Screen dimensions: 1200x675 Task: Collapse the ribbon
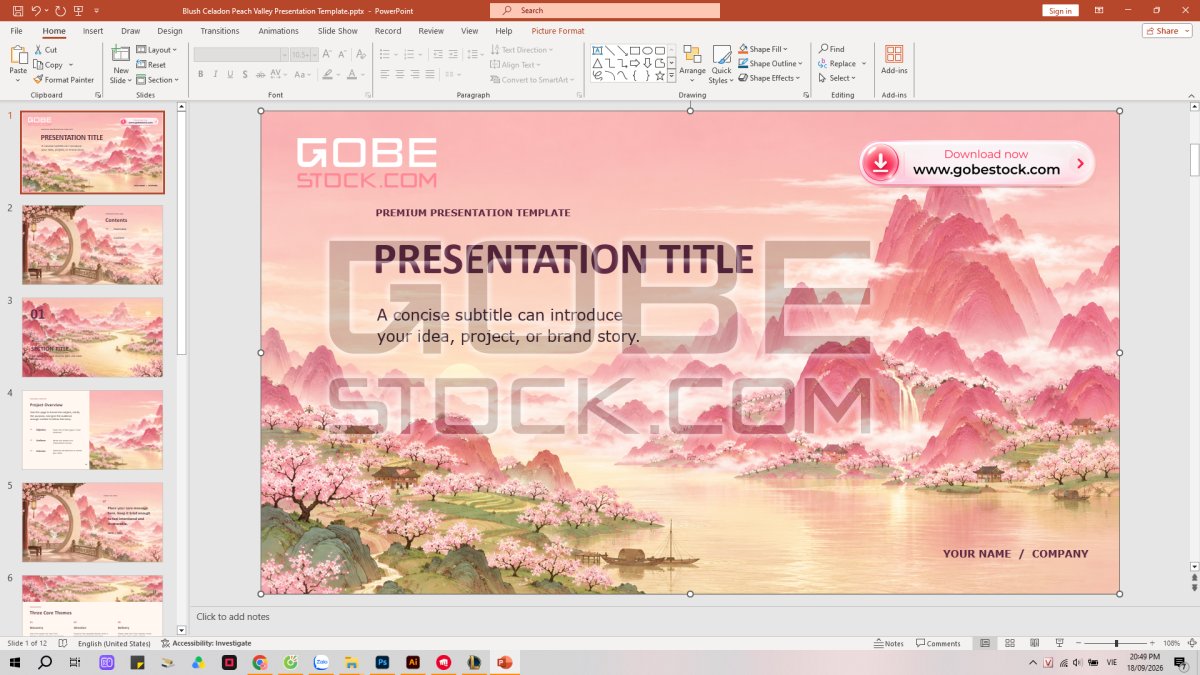click(1192, 94)
